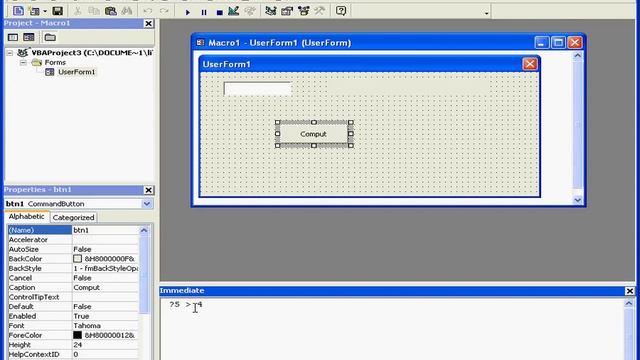Click the Cut scissors icon
640x360 pixels.
click(78, 11)
